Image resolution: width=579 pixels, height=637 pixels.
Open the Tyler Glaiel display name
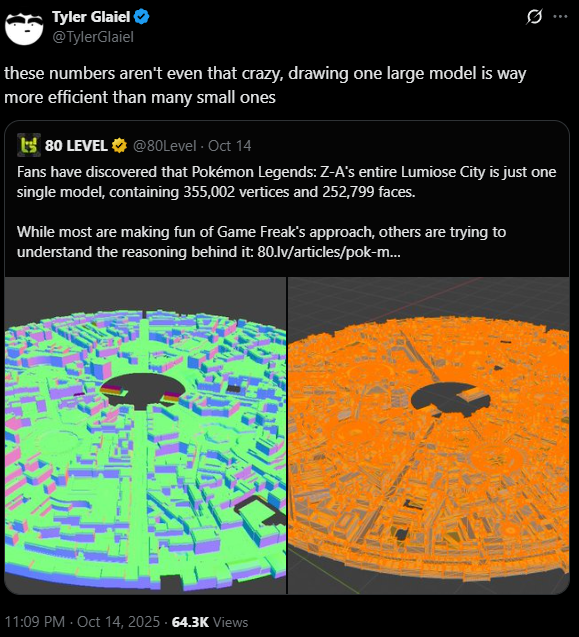(x=91, y=17)
